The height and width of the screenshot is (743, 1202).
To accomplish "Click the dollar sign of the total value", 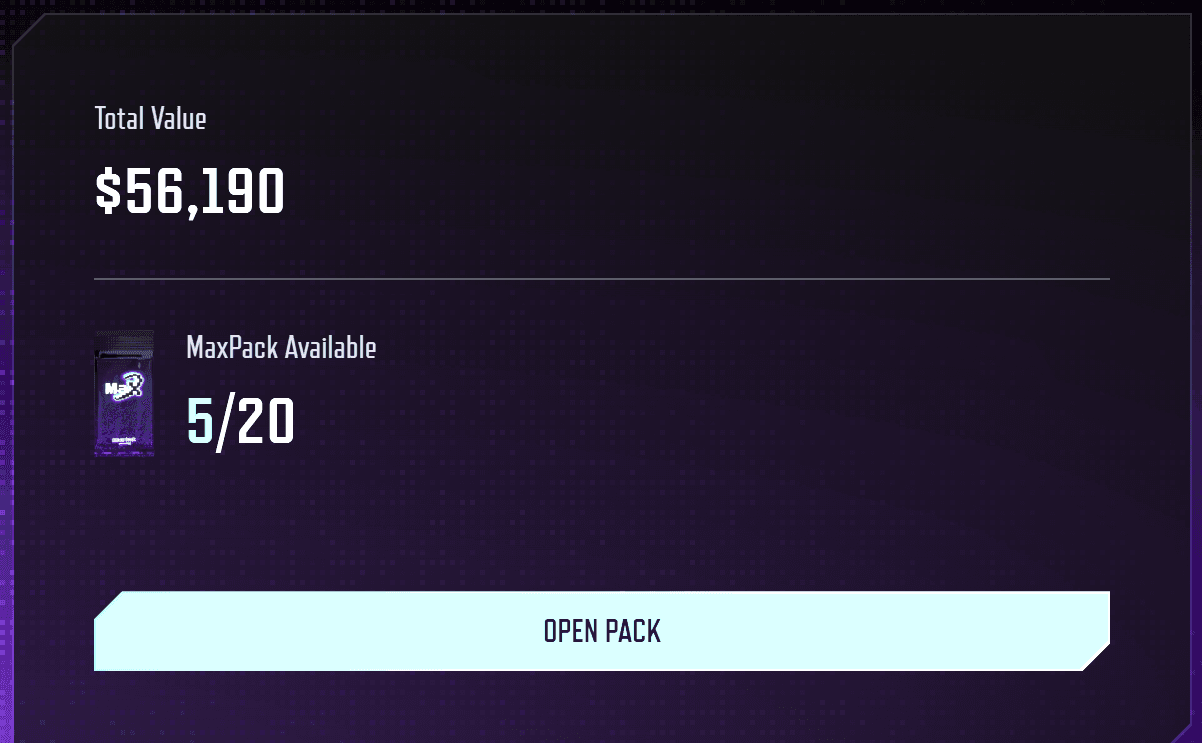I will tap(107, 191).
